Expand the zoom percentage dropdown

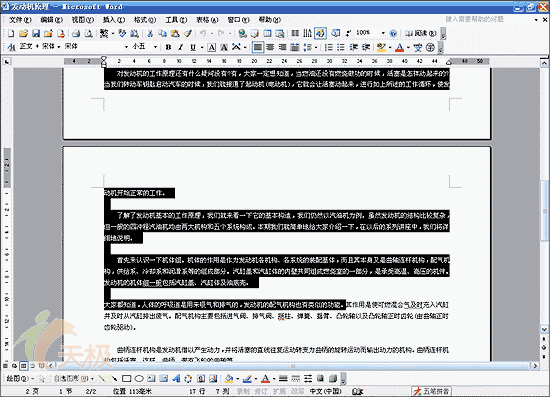(383, 33)
